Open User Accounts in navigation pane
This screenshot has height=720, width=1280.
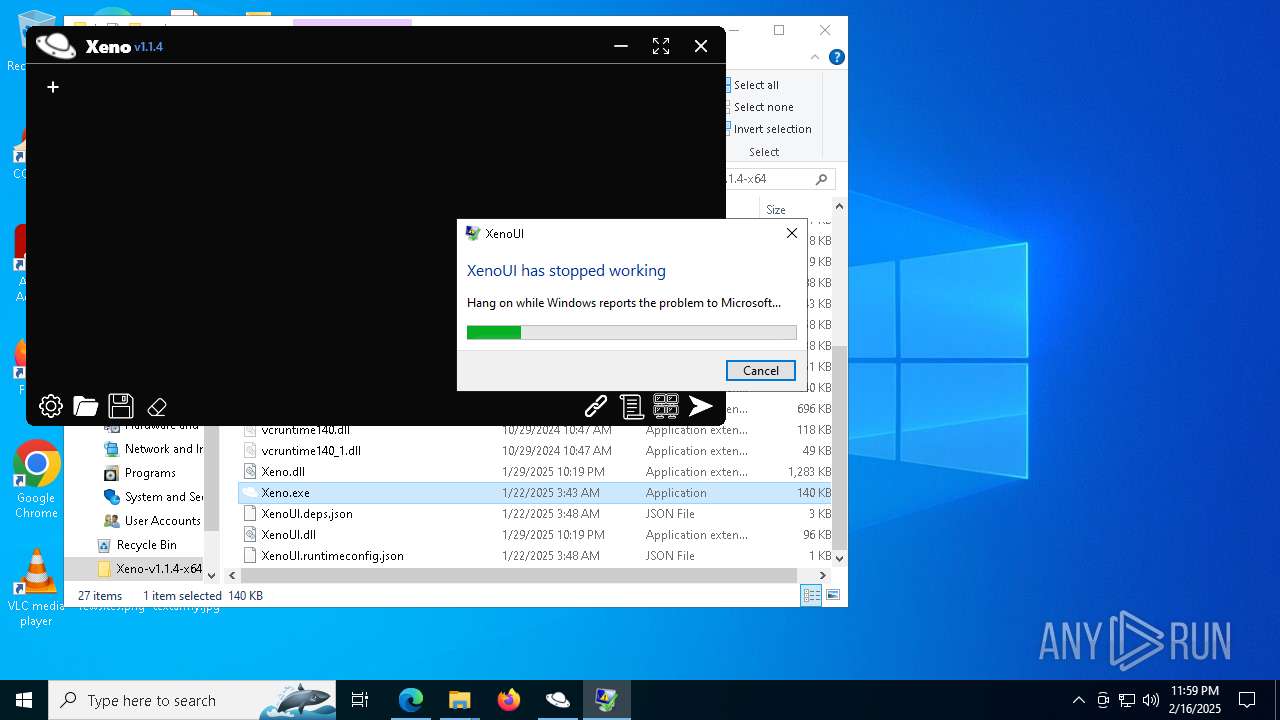pos(153,521)
